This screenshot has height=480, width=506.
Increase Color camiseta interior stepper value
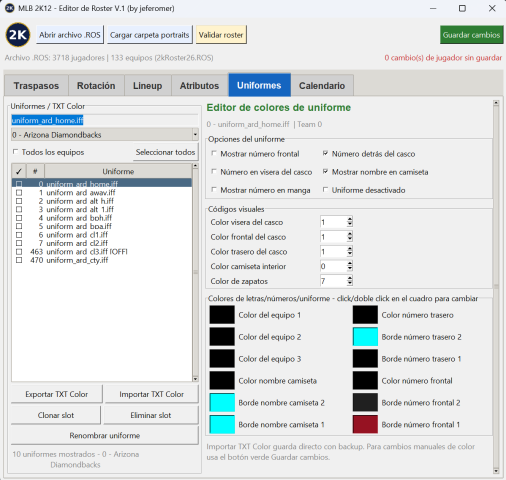(x=349, y=264)
